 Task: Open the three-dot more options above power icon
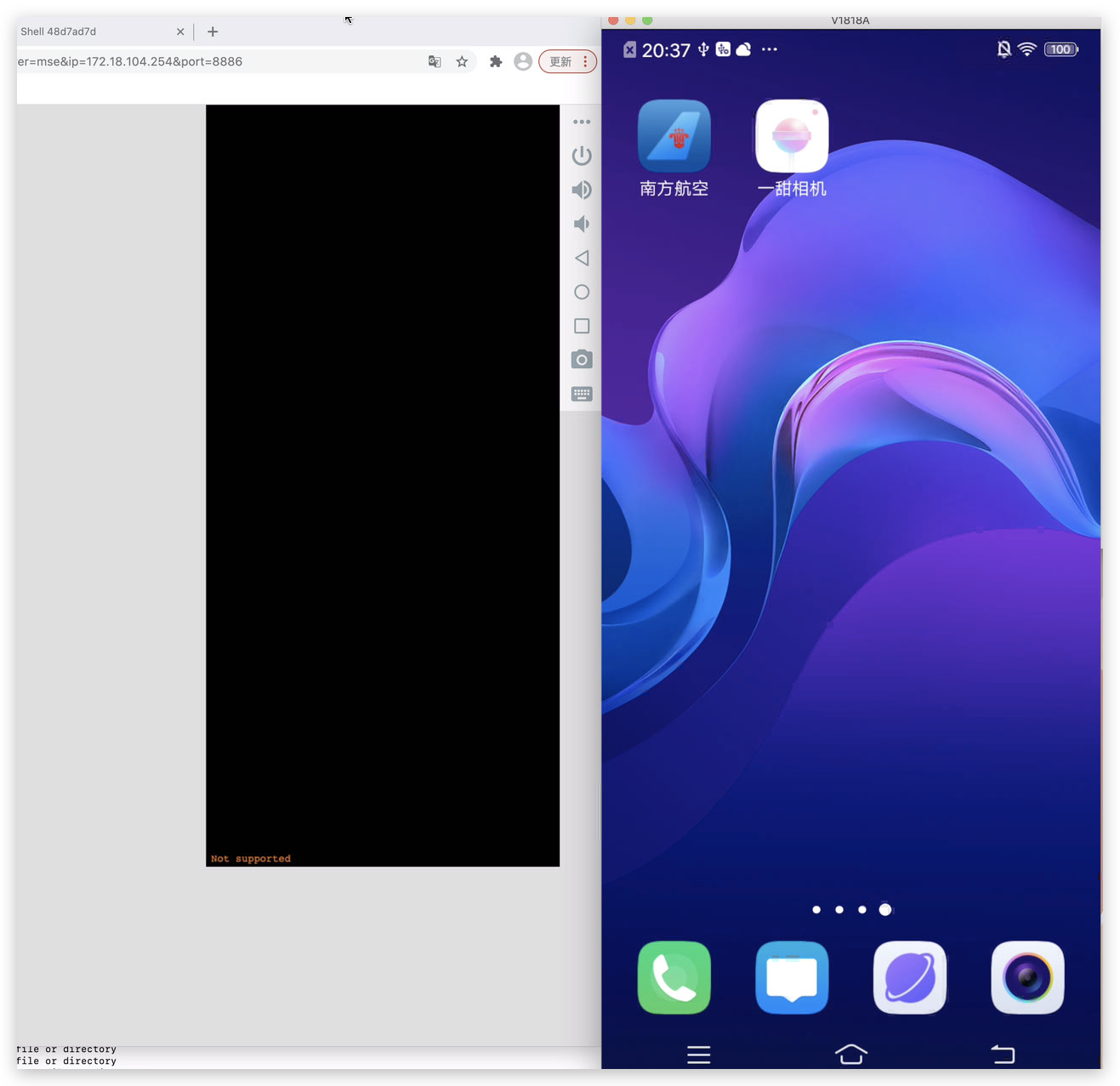(582, 122)
